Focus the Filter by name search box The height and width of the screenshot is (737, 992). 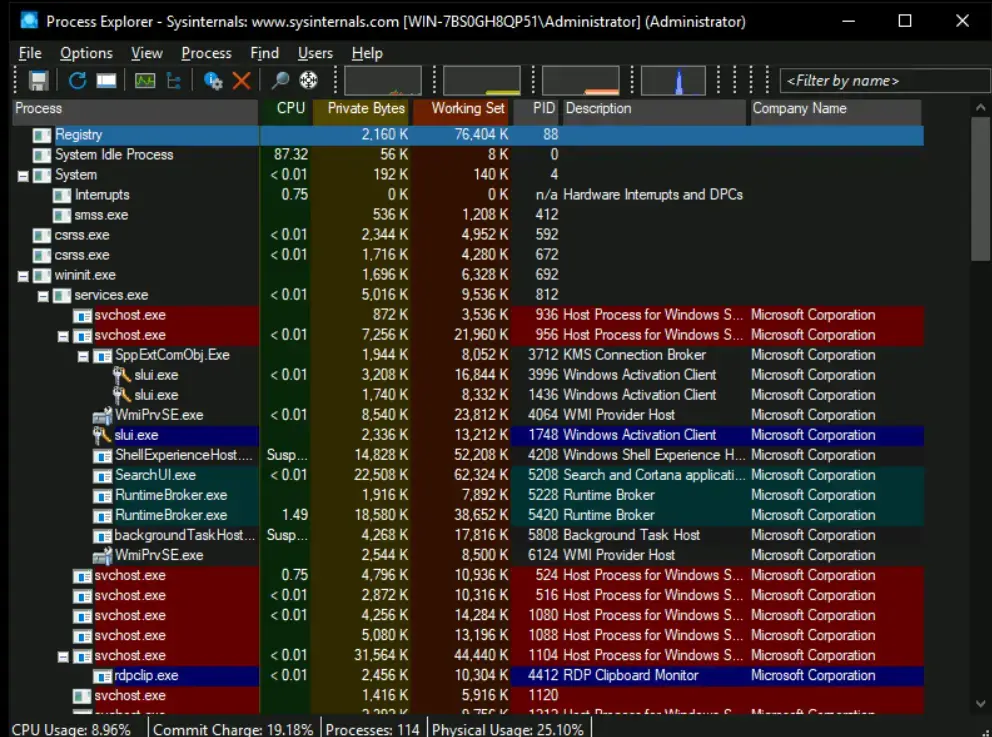pyautogui.click(x=886, y=80)
